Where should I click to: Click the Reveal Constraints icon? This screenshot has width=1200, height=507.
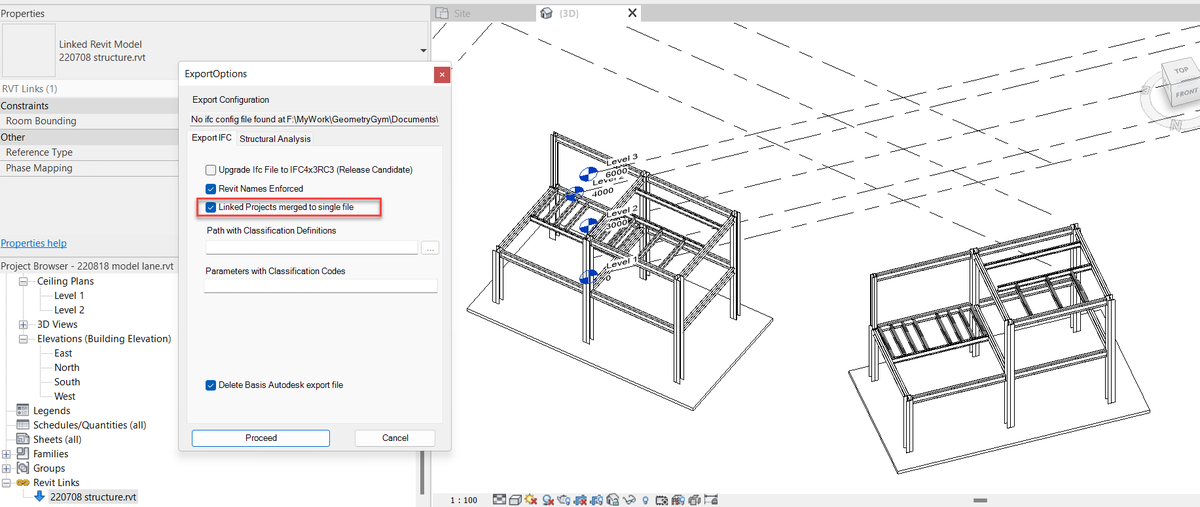(710, 499)
